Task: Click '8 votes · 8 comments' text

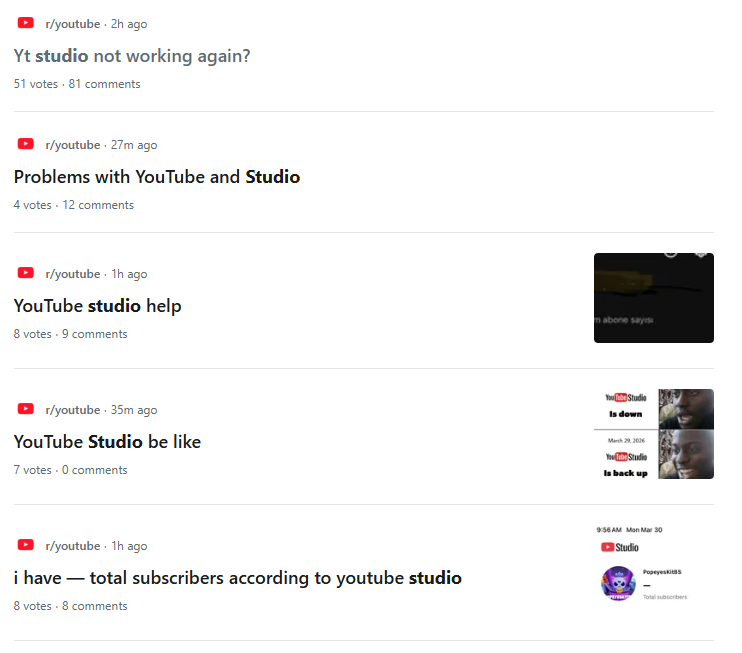Action: pos(71,606)
